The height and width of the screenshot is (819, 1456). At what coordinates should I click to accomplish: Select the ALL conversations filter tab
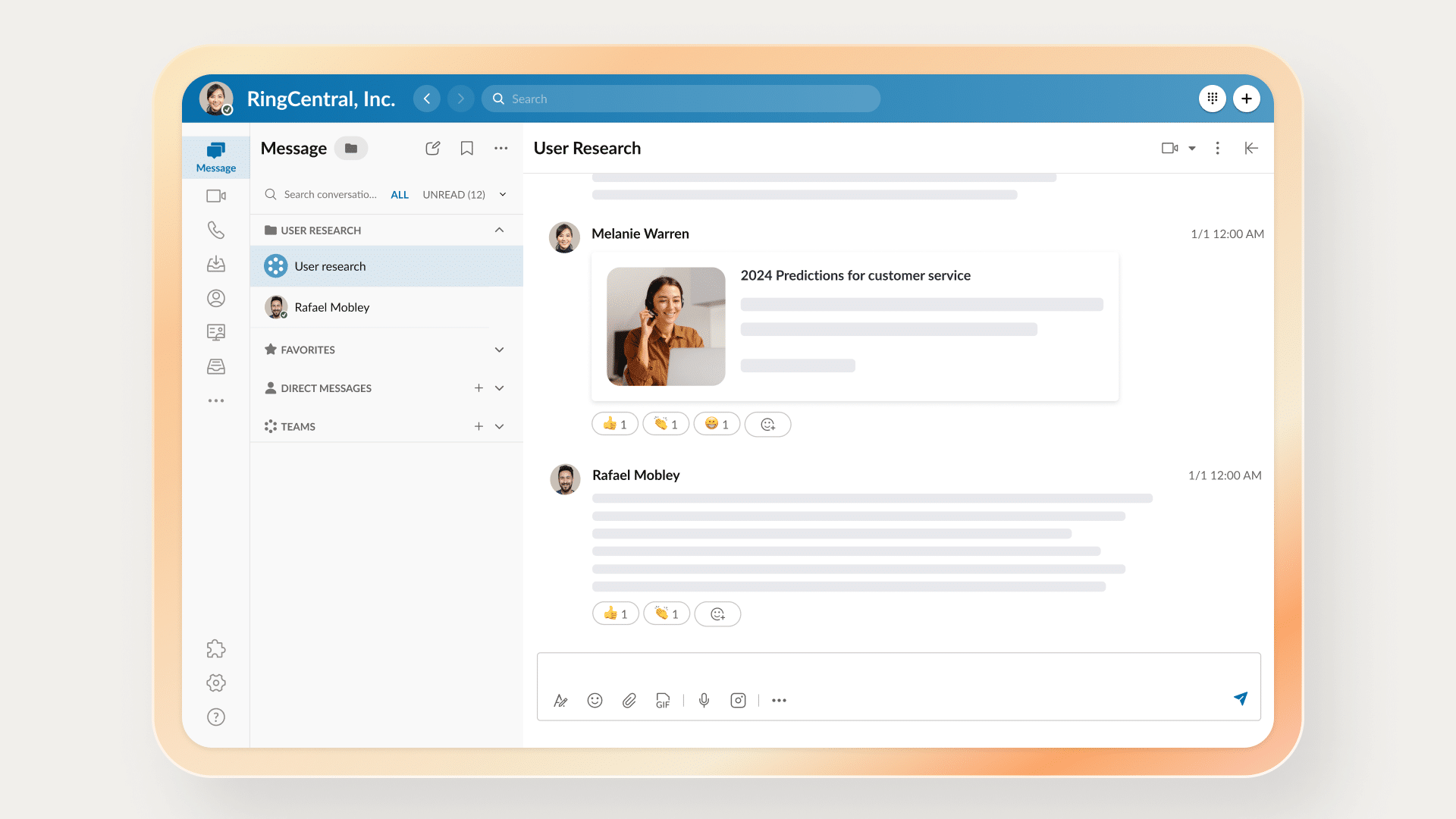point(400,195)
